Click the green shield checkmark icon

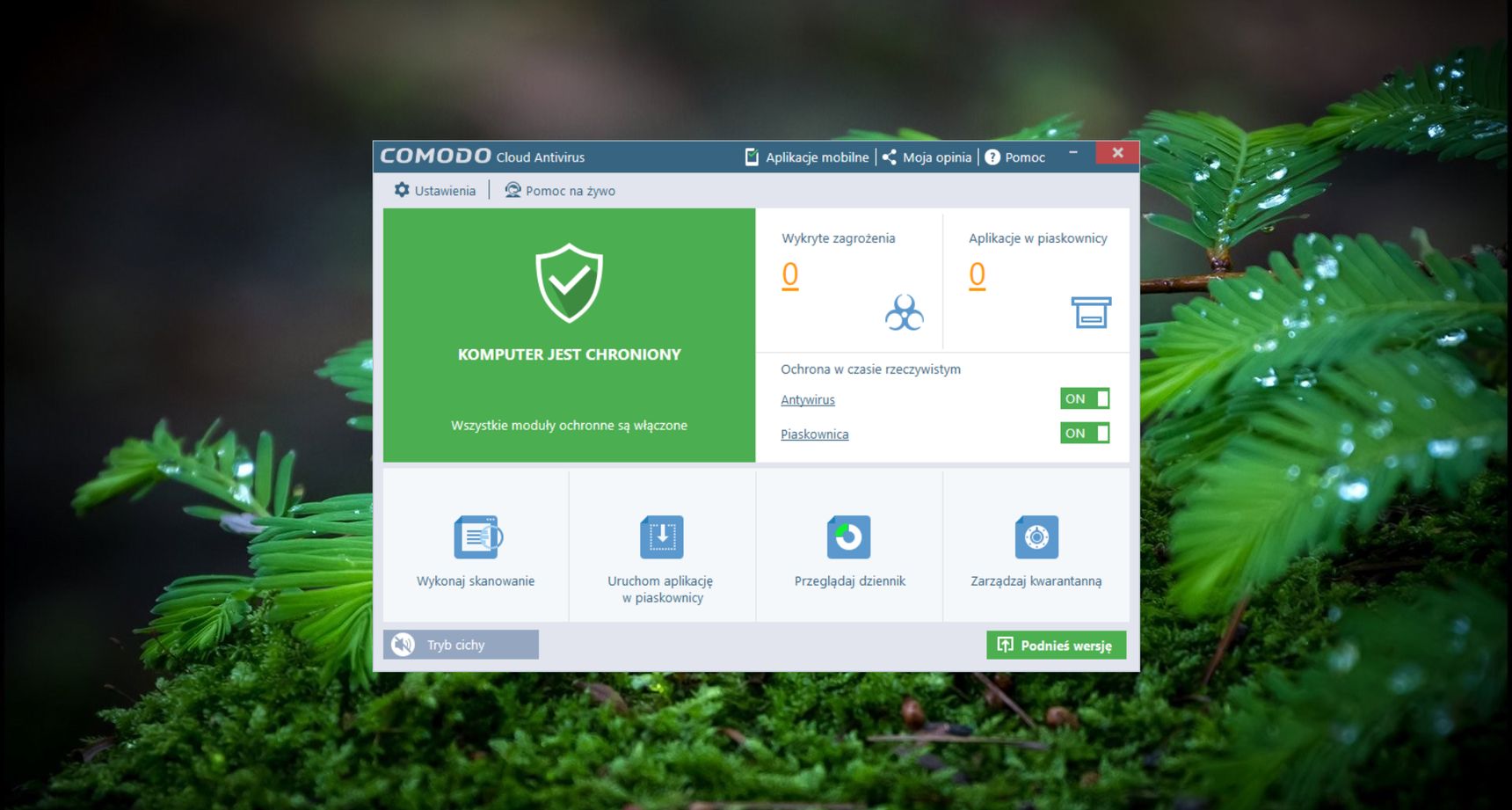click(x=570, y=283)
